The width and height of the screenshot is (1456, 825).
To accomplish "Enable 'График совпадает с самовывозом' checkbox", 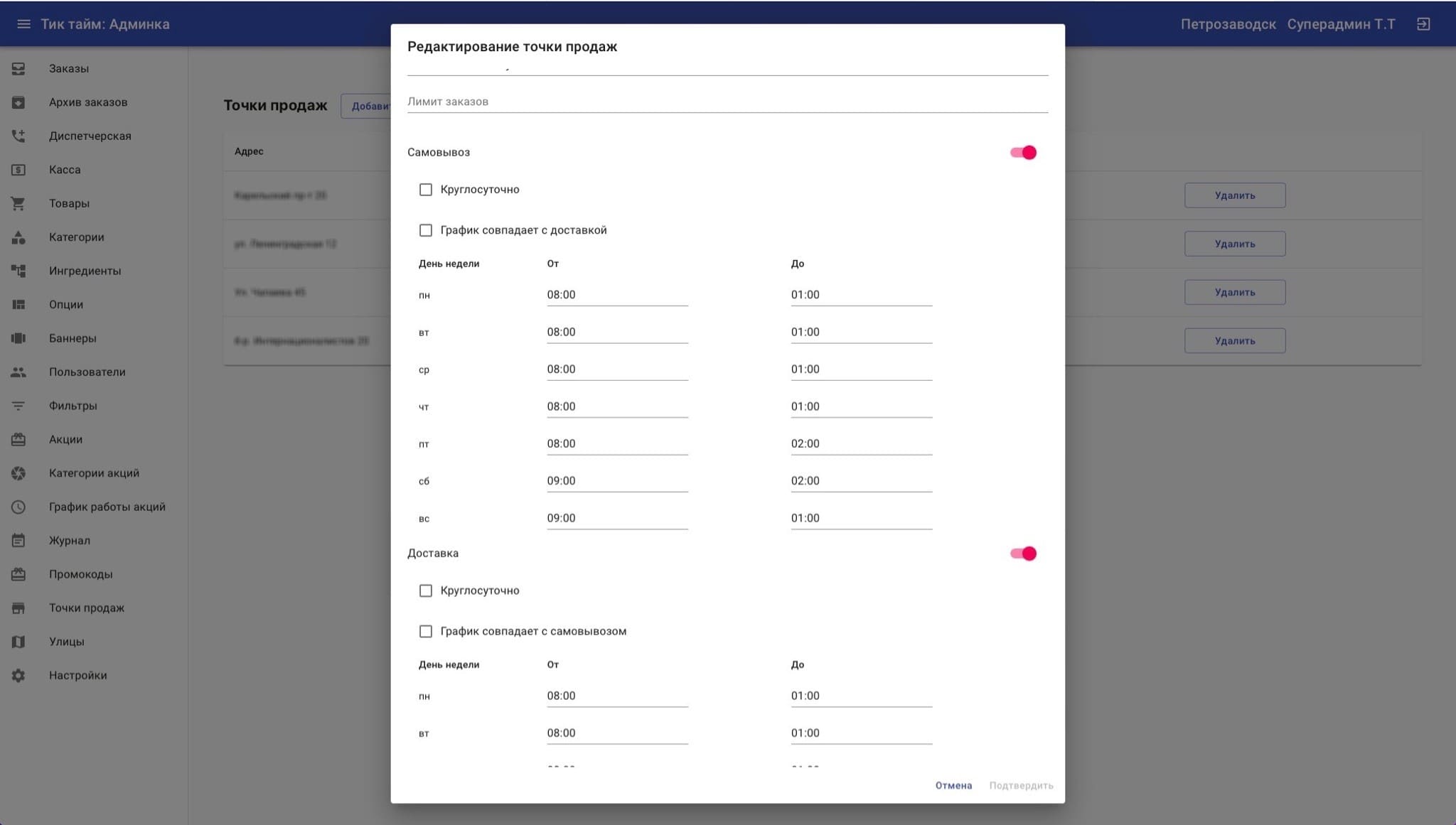I will coord(426,631).
